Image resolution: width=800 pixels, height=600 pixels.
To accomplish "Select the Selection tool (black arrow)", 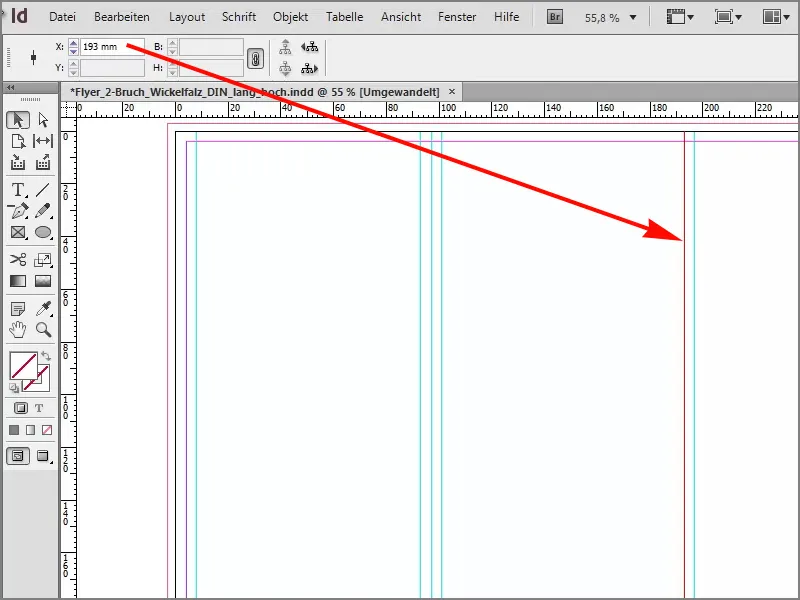I will [18, 120].
